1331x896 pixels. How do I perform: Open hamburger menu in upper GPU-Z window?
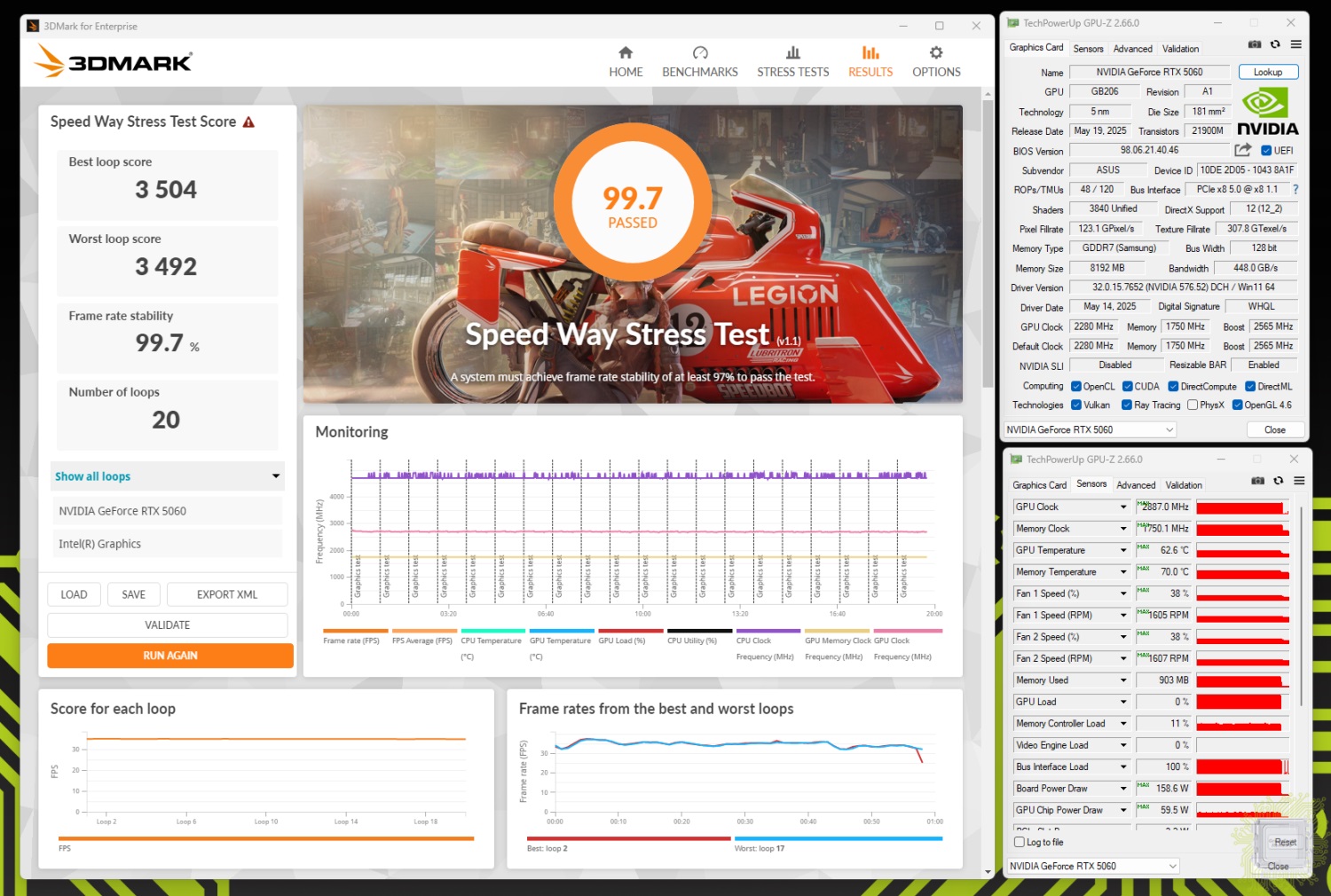(1296, 44)
